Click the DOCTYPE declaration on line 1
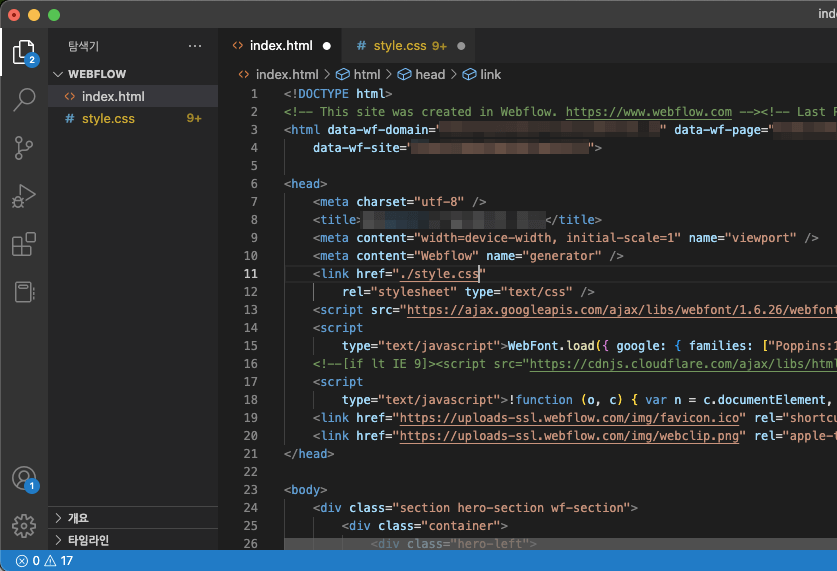Viewport: 837px width, 571px height. coord(338,94)
